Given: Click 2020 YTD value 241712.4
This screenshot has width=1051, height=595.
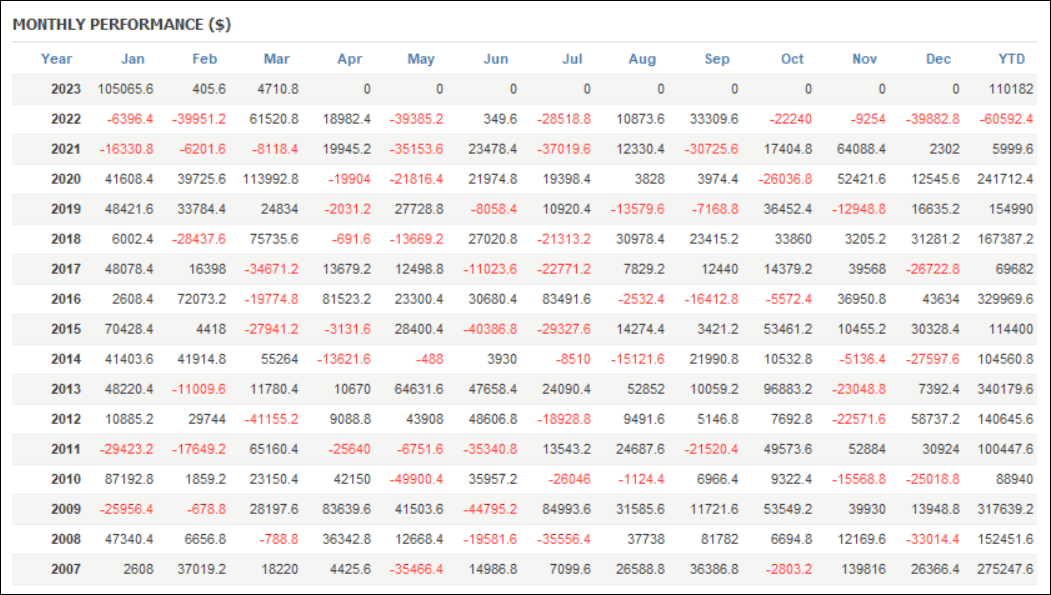Looking at the screenshot, I should (1005, 179).
